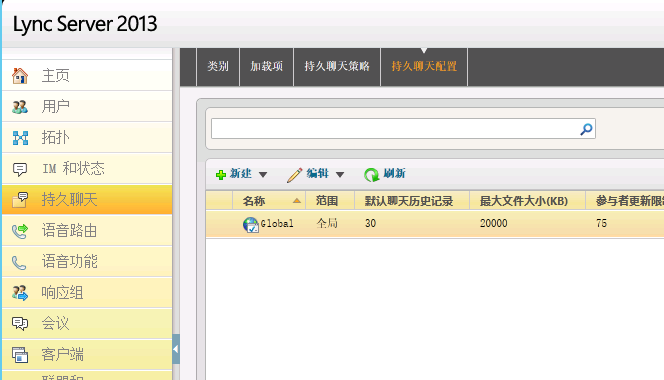Click the house icon beside 主页
The height and width of the screenshot is (380, 664).
(x=19, y=76)
